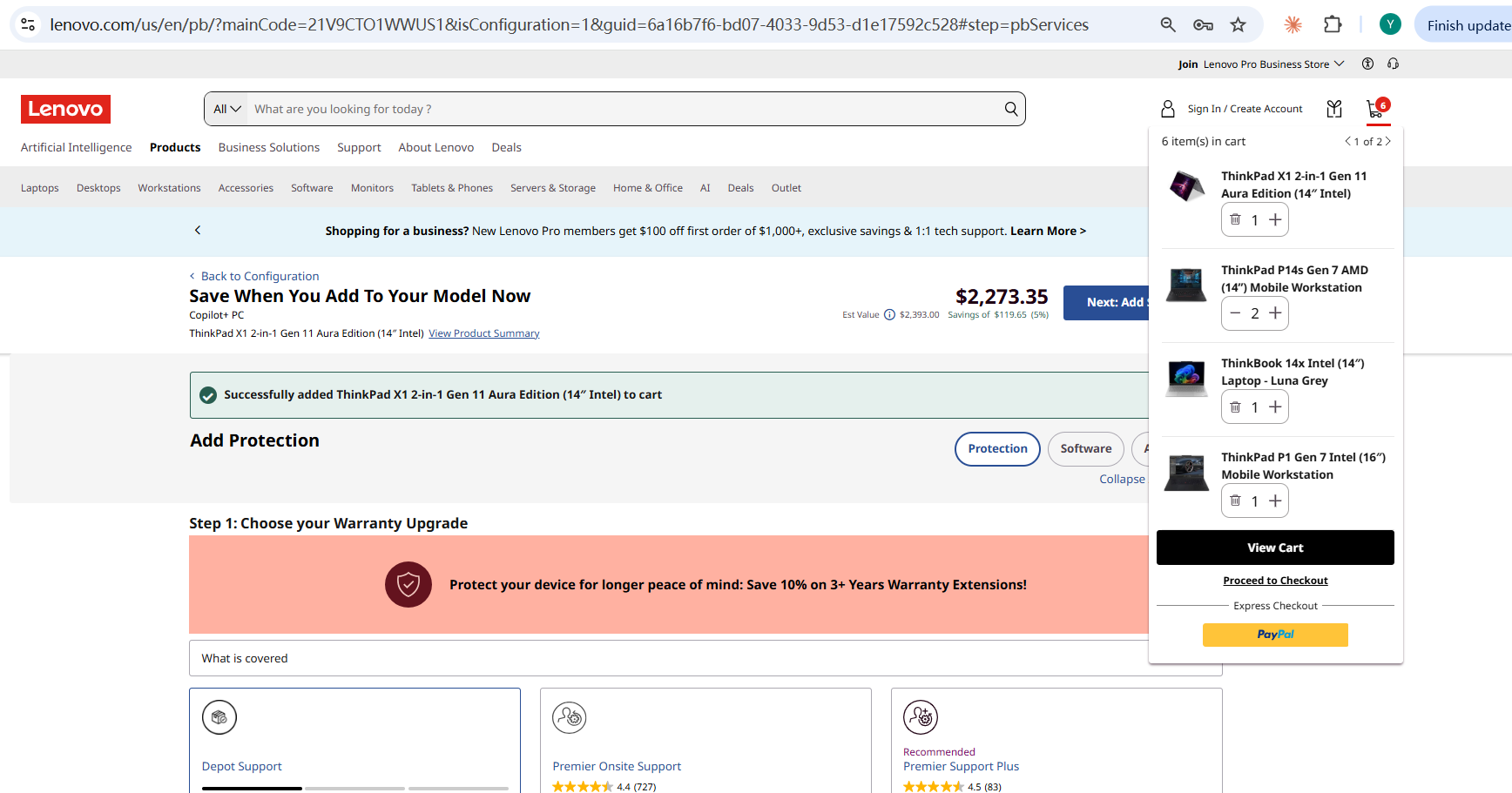Click Proceed to Checkout link
The width and height of the screenshot is (1512, 793).
(x=1275, y=581)
